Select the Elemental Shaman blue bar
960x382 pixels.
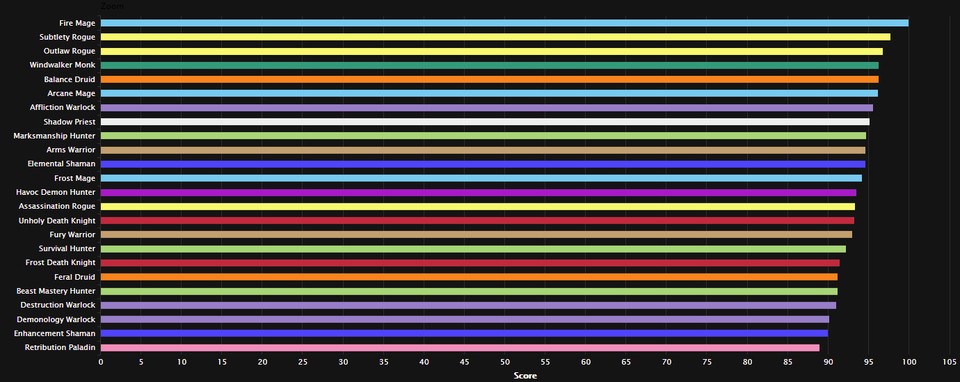[483, 164]
